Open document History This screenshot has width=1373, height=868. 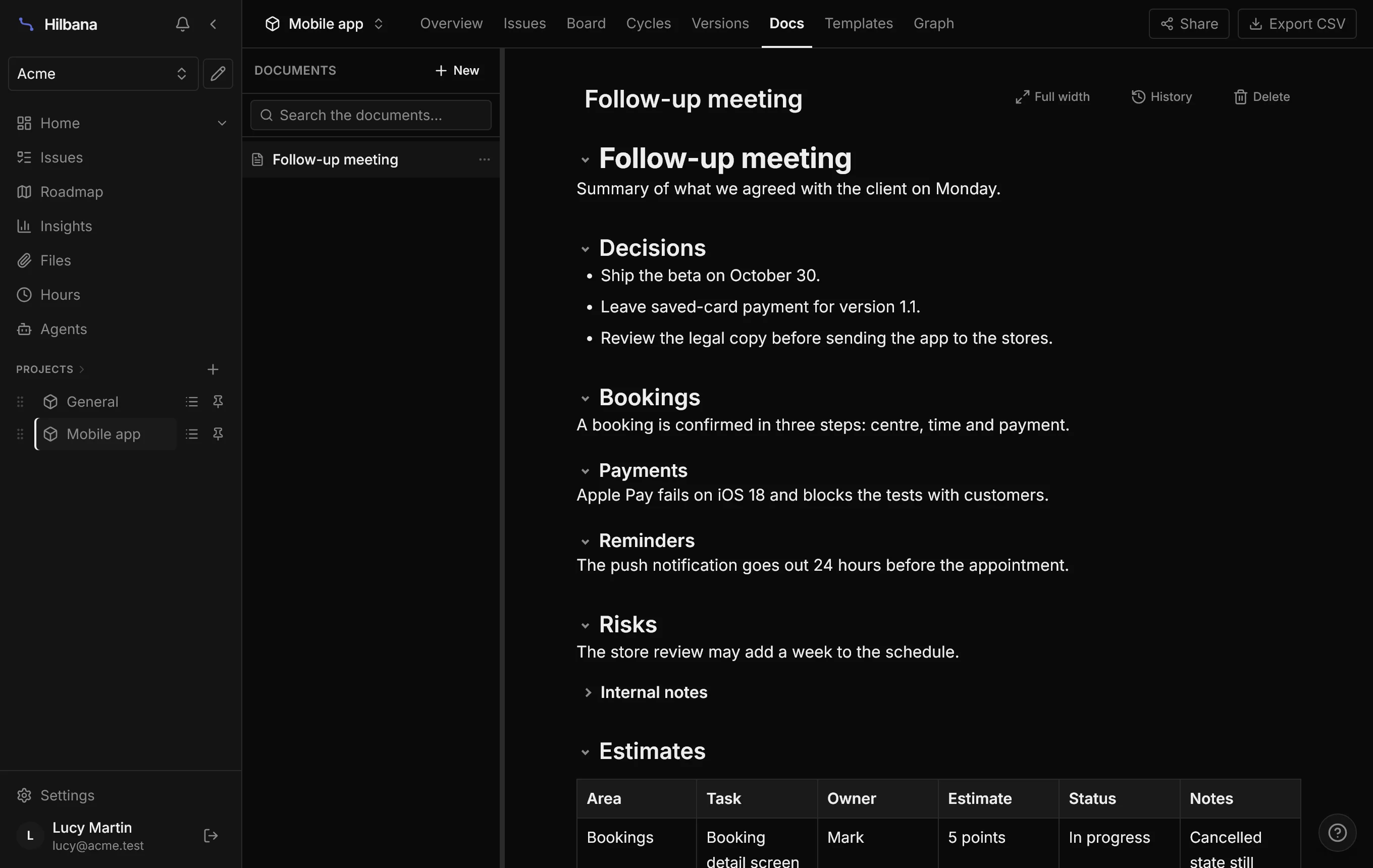click(x=1161, y=97)
